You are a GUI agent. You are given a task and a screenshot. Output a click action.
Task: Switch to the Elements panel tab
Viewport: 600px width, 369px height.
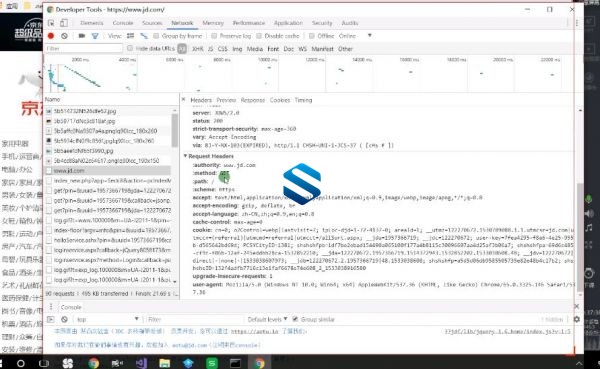[92, 23]
